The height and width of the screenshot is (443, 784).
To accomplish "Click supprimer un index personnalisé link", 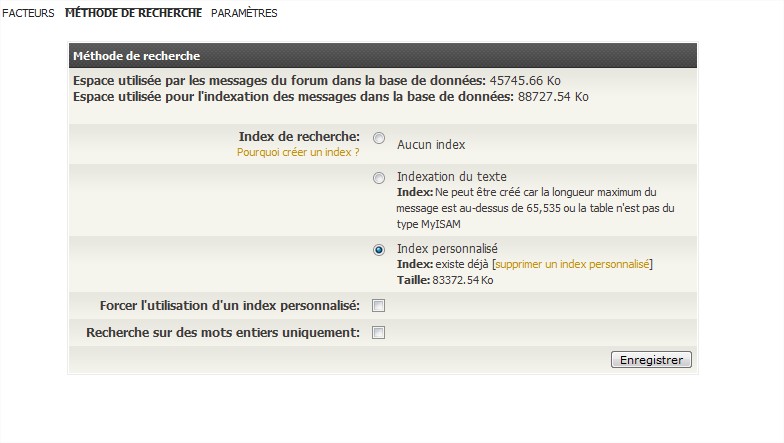I will pos(572,264).
